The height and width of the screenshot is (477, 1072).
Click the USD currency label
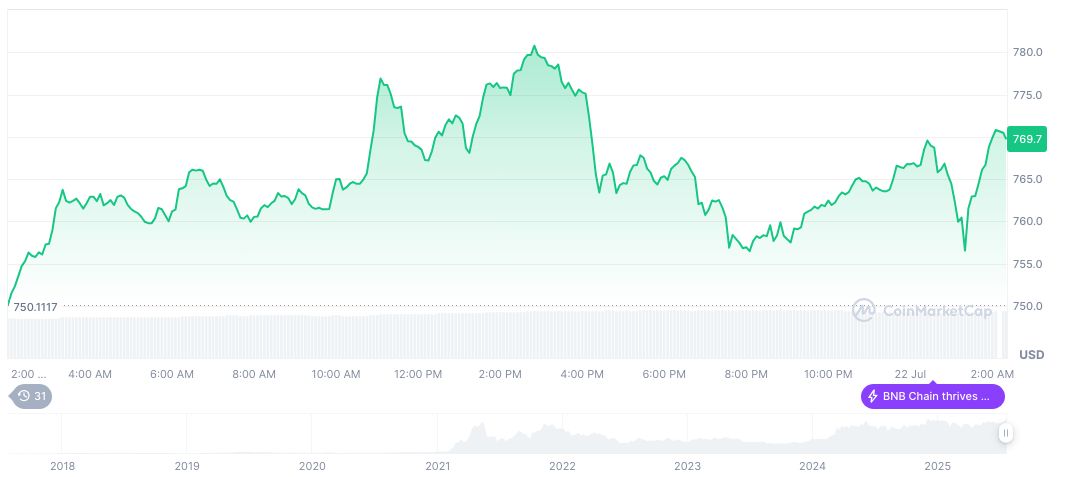[x=1031, y=355]
